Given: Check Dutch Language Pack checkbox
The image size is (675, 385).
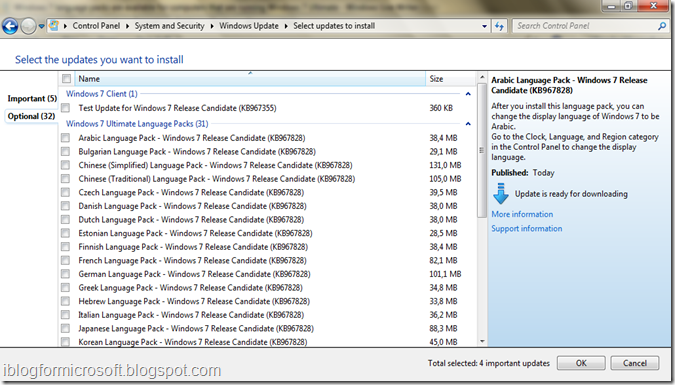Looking at the screenshot, I should (x=65, y=219).
